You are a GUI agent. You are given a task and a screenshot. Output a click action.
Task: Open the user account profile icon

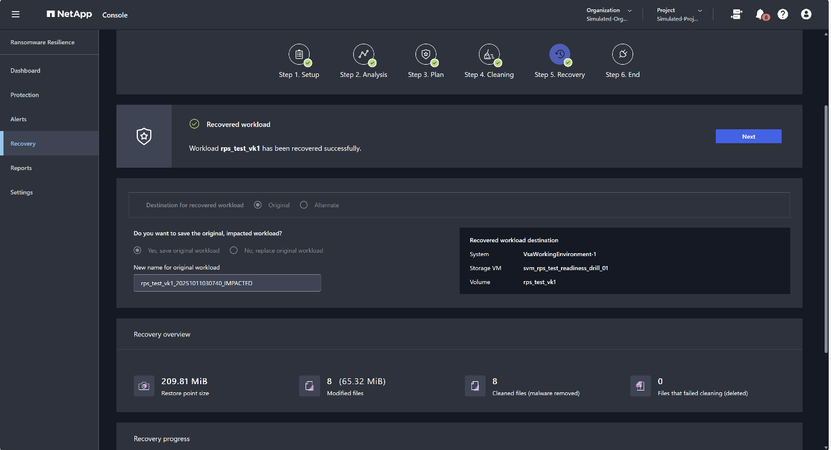(x=806, y=14)
